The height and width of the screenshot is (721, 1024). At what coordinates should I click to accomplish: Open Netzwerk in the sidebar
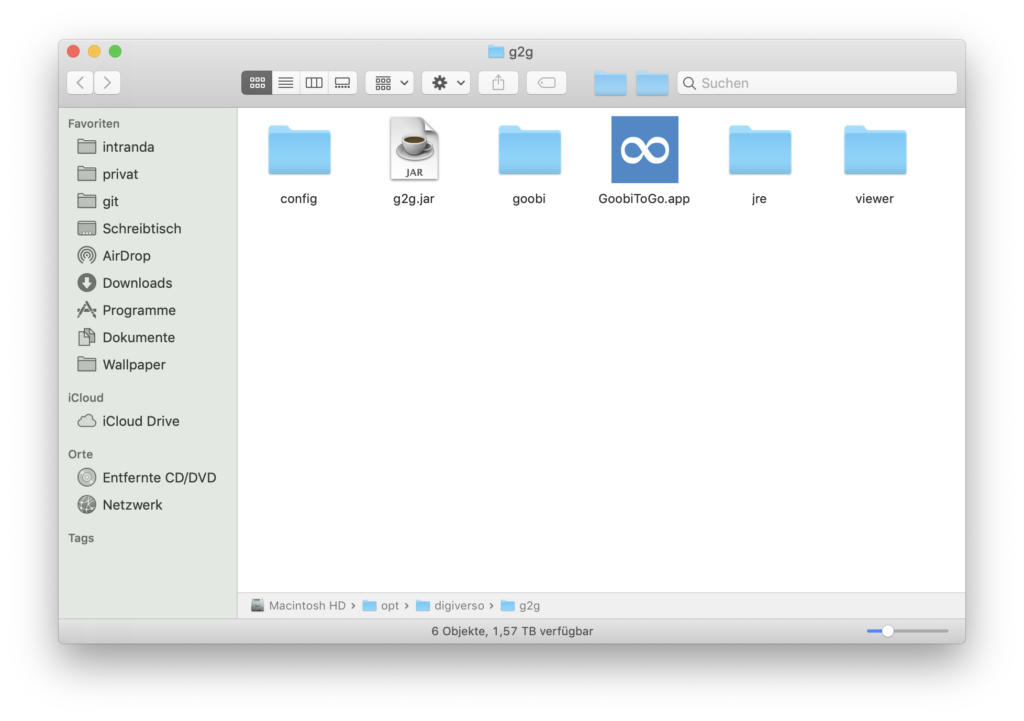click(x=148, y=505)
